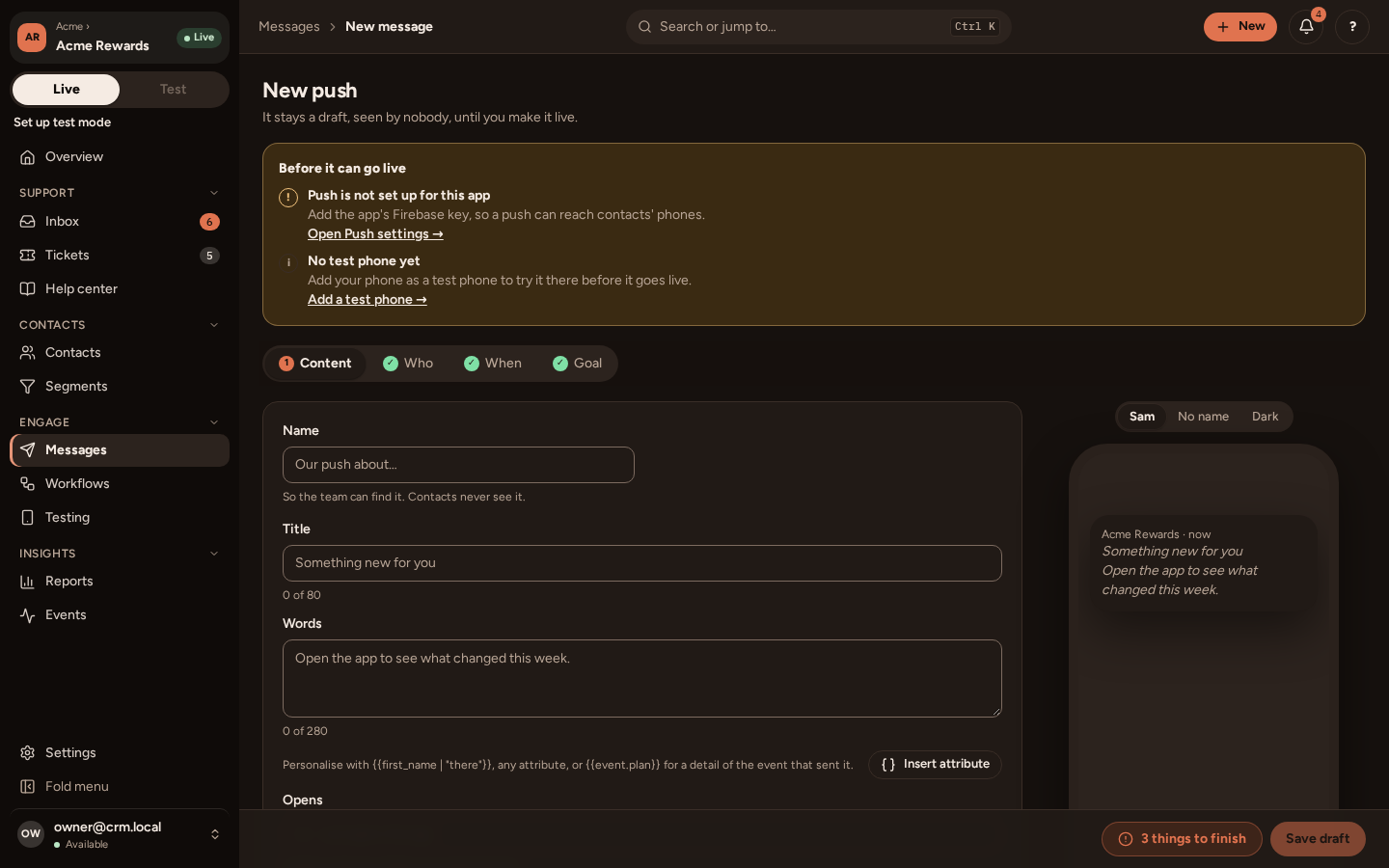Click Open Push settings link

click(x=375, y=234)
